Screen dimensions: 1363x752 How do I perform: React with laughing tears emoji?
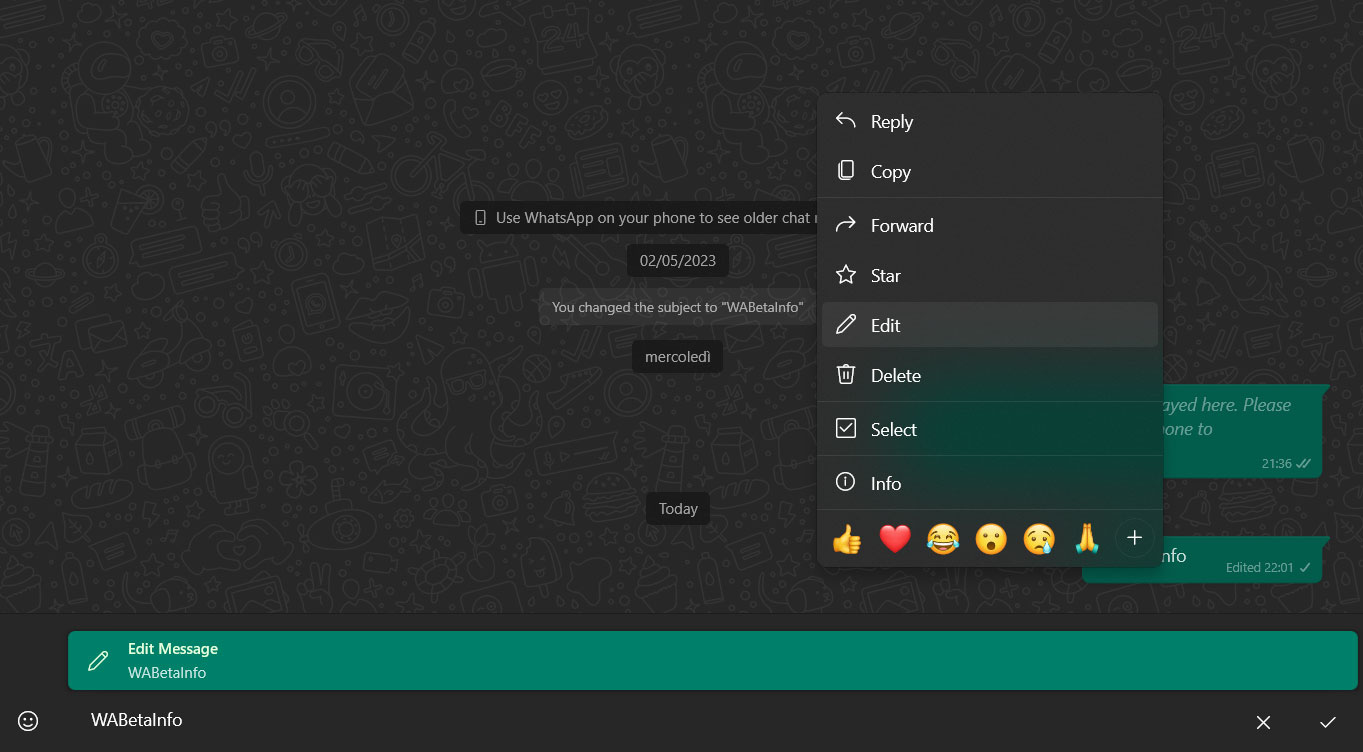click(943, 540)
